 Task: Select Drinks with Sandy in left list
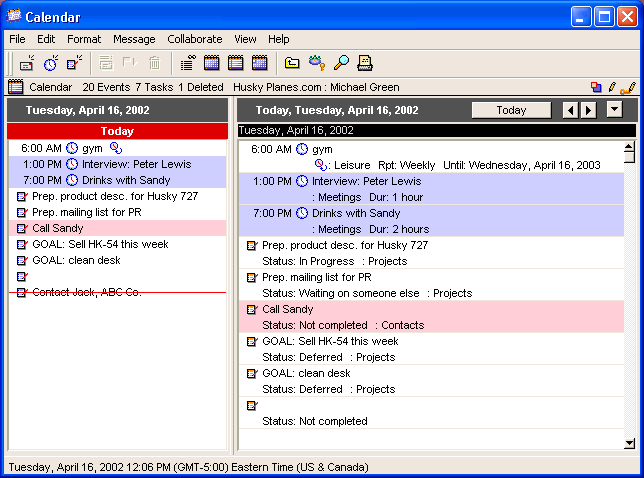tap(126, 180)
